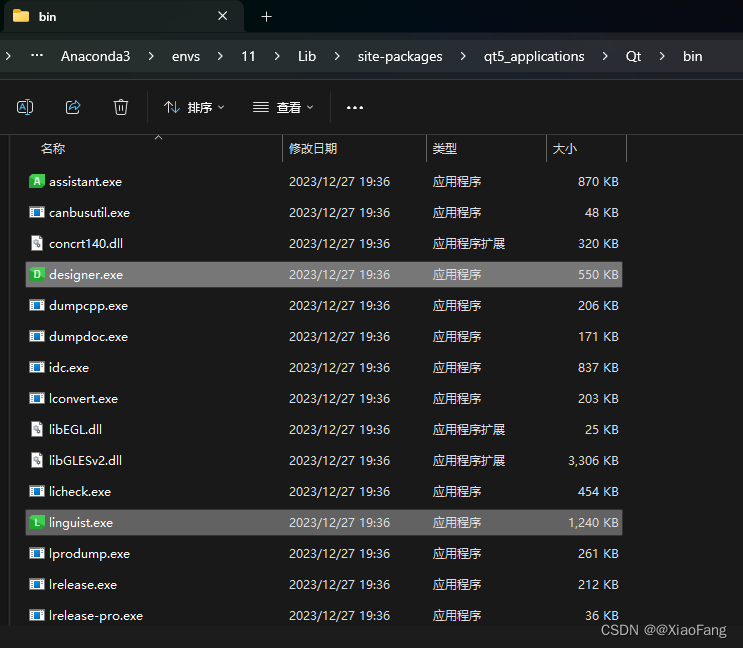Click the dumpdoc.exe file icon
The width and height of the screenshot is (743, 648).
point(36,336)
